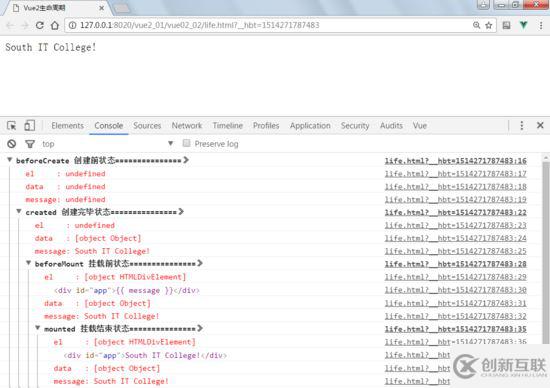Viewport: 550px width, 388px height.
Task: Bookmark this page with the star icon
Action: tap(489, 25)
